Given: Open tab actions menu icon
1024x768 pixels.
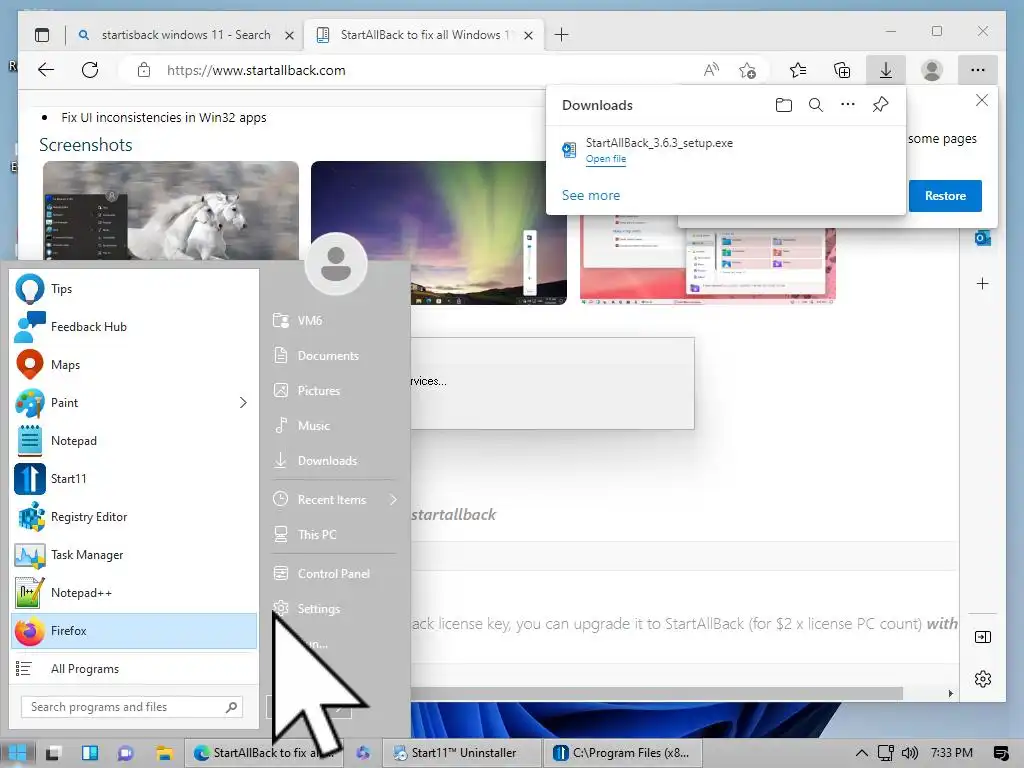Looking at the screenshot, I should click(42, 35).
